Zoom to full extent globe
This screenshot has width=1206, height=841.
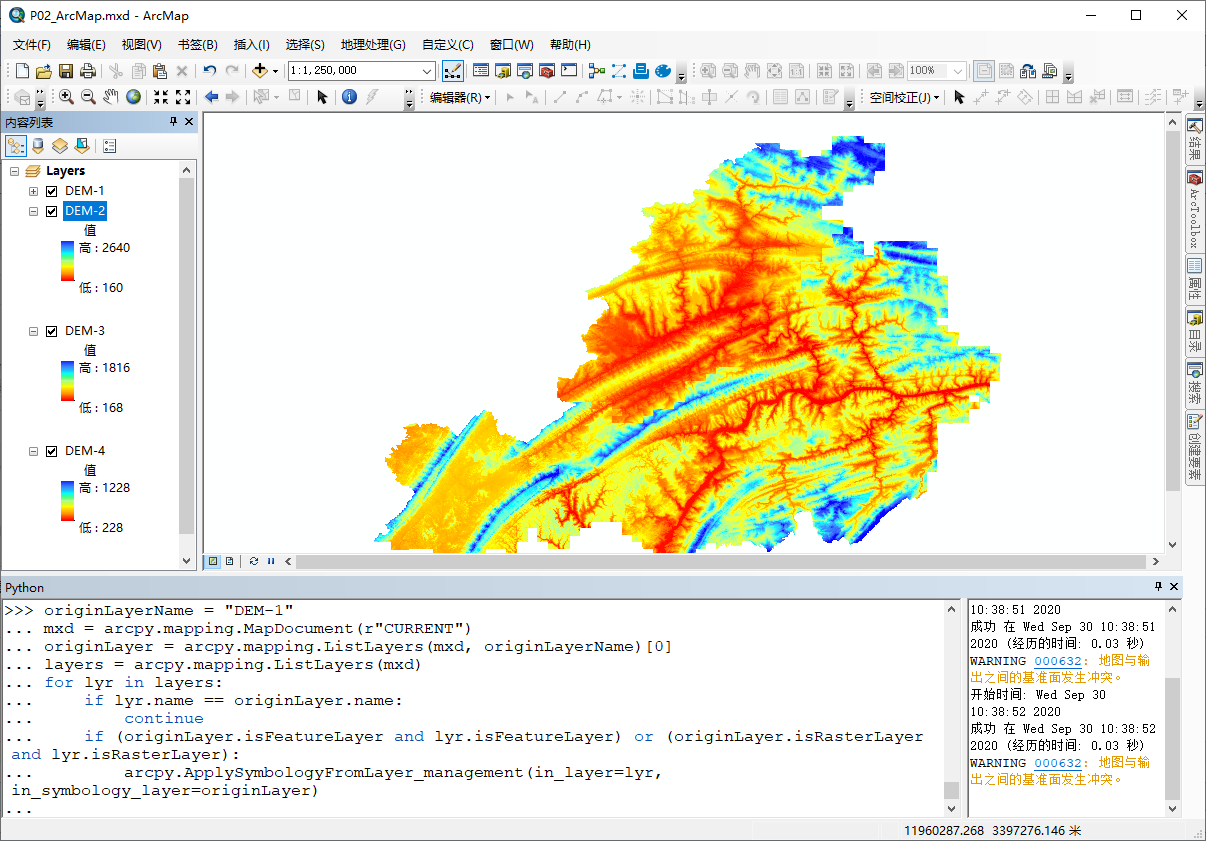pyautogui.click(x=133, y=97)
